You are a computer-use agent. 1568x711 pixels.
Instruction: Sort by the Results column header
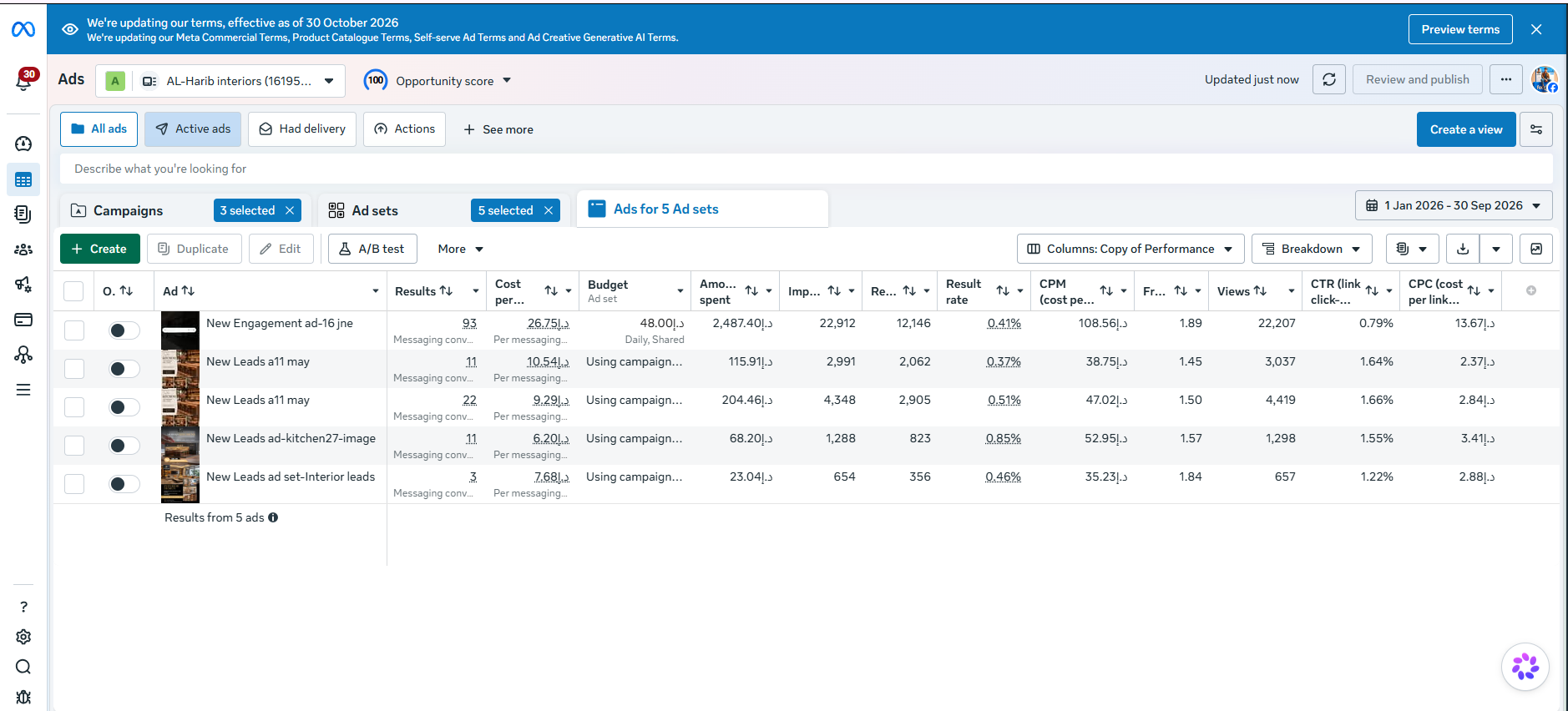point(423,291)
